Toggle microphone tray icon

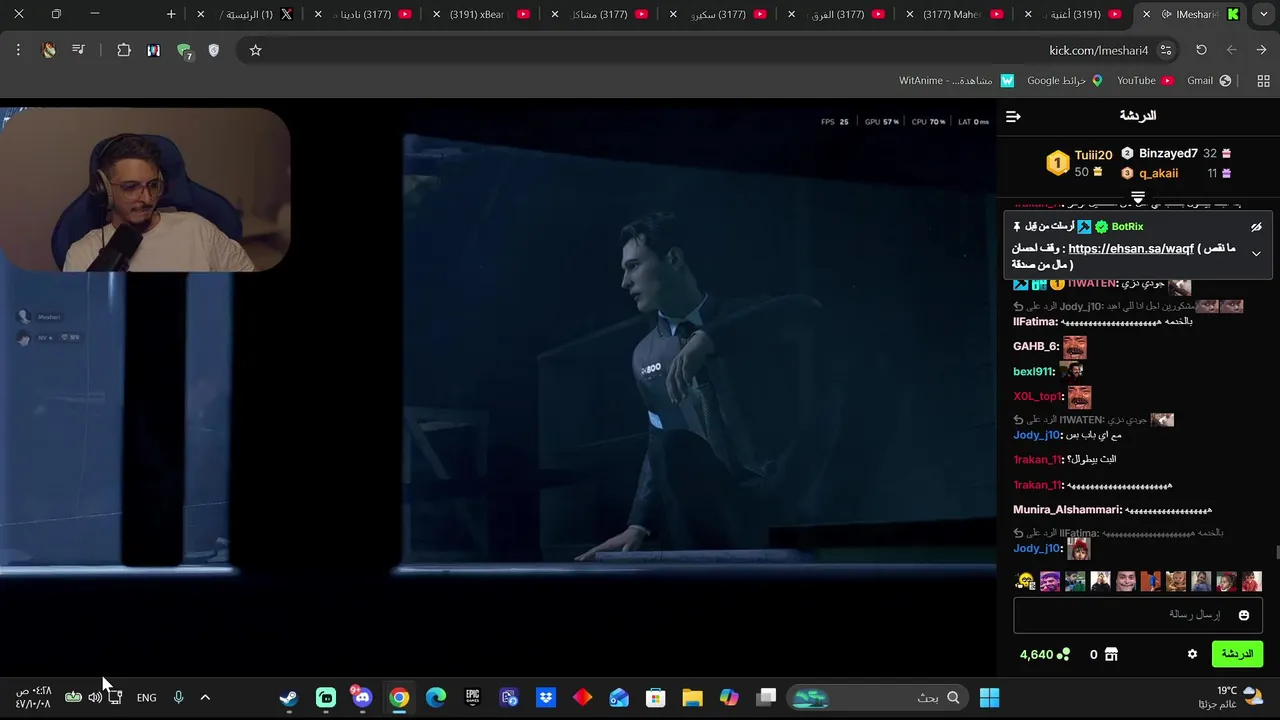tap(178, 697)
